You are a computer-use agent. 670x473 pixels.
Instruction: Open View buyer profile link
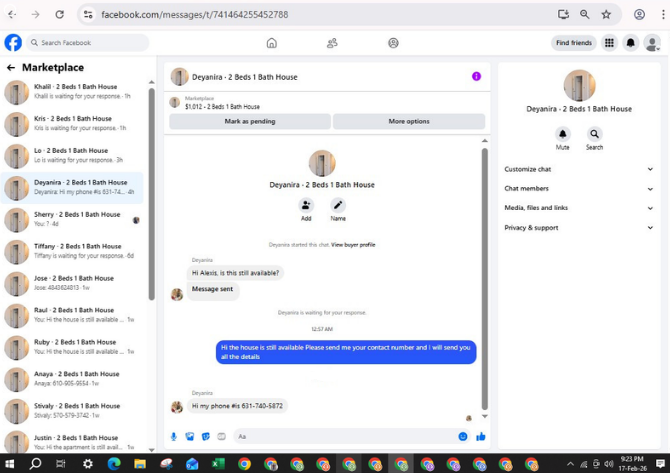click(353, 245)
